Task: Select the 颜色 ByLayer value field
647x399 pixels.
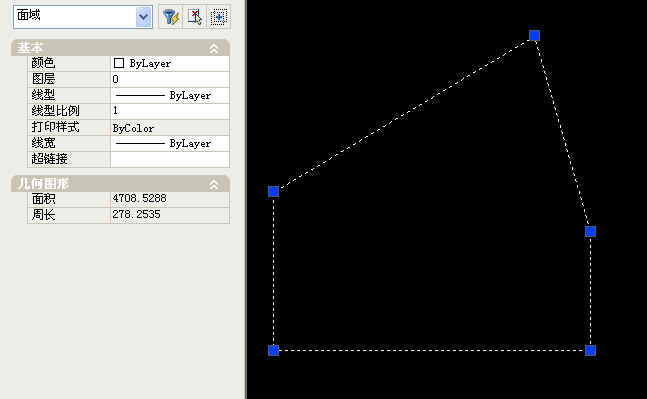Action: tap(170, 63)
